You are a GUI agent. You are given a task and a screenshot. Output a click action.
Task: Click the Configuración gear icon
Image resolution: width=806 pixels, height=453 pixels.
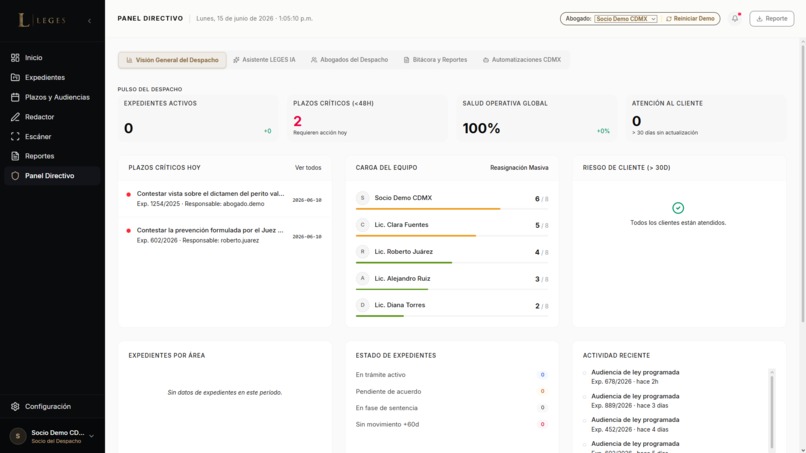point(15,406)
